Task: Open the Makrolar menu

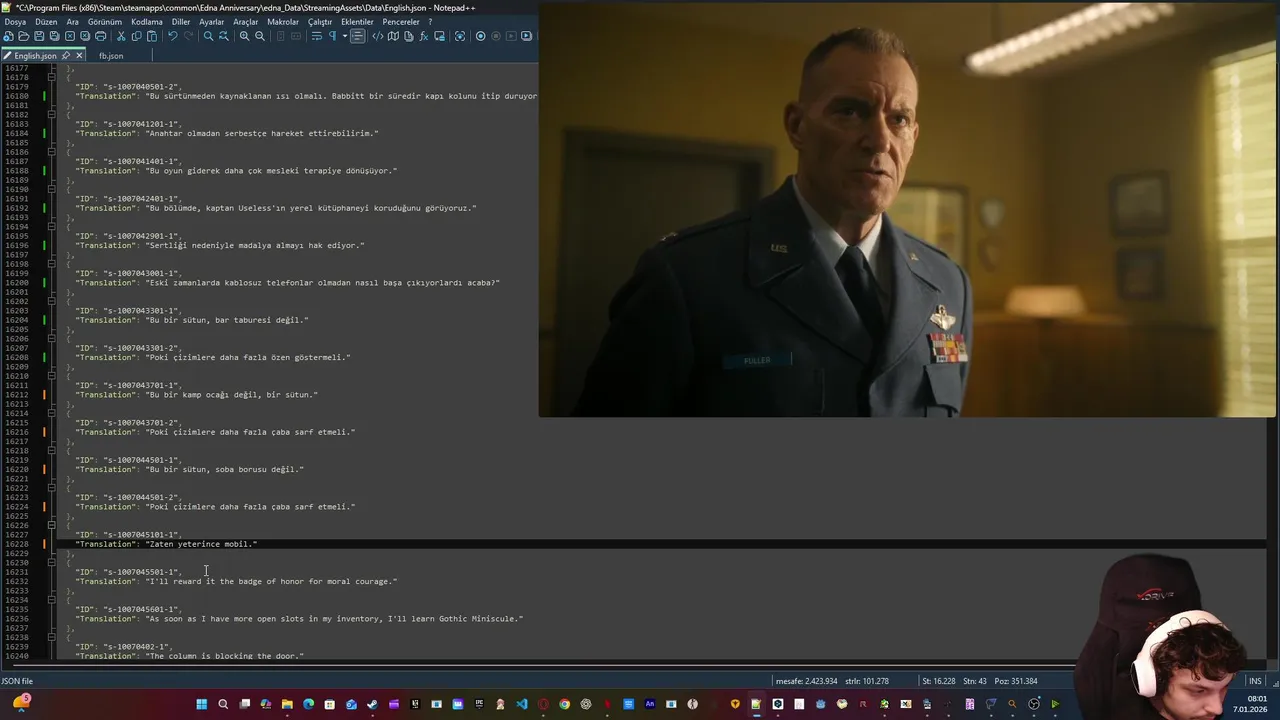Action: 283,22
